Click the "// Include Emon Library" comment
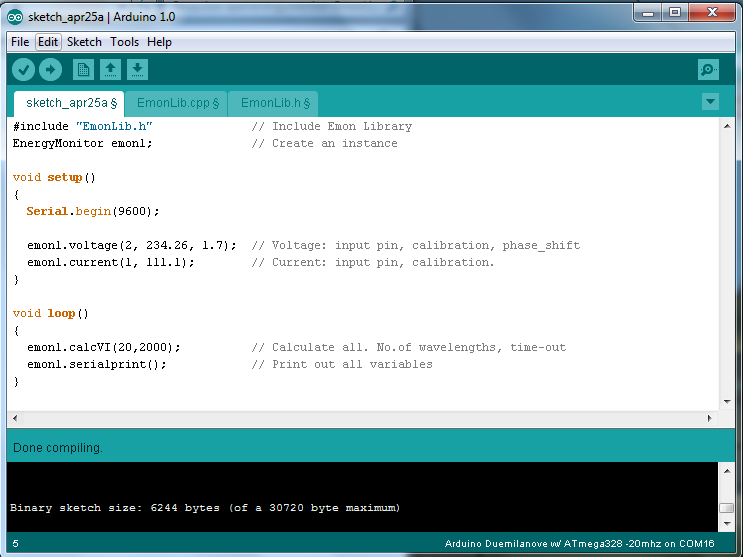The image size is (743, 557). [x=332, y=127]
